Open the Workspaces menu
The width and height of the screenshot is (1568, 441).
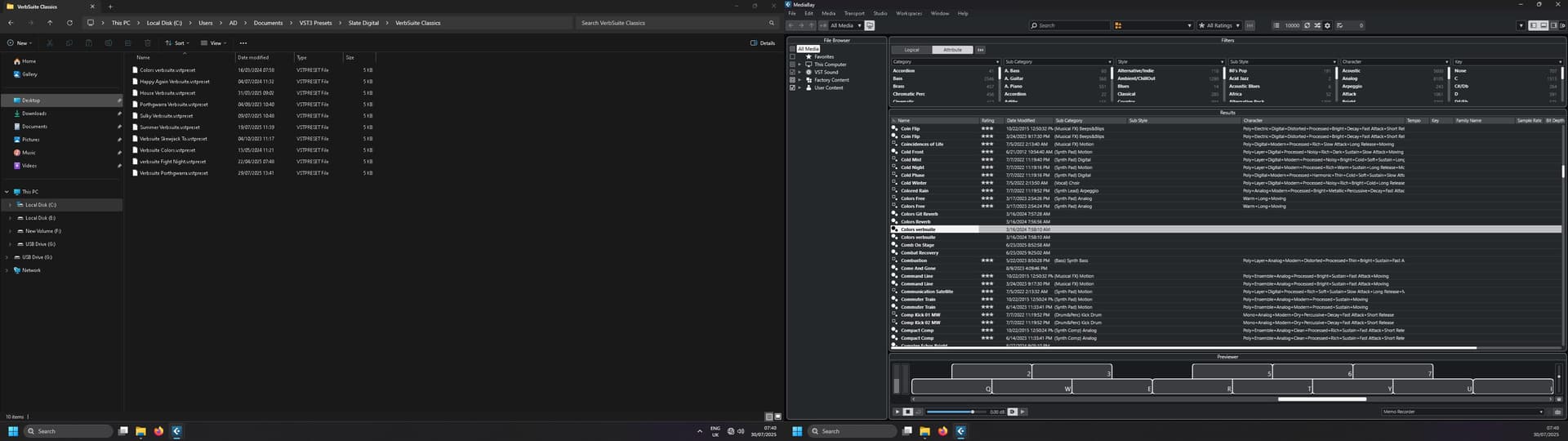point(909,13)
